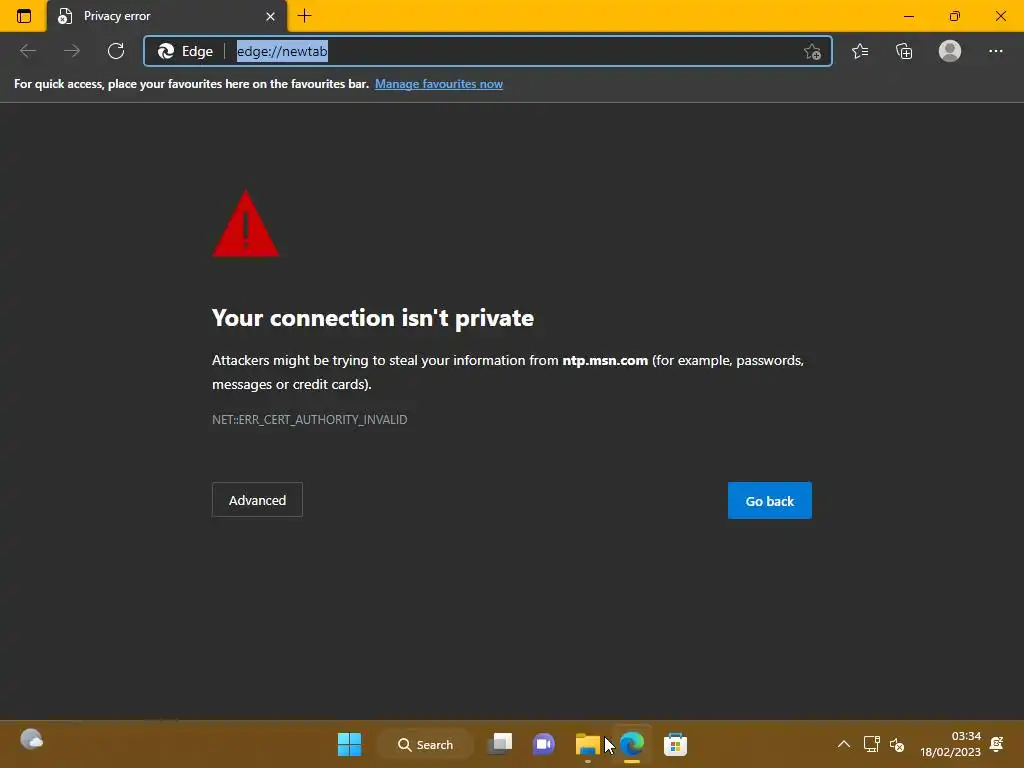Open the network status tray icon
This screenshot has width=1024, height=768.
click(872, 744)
